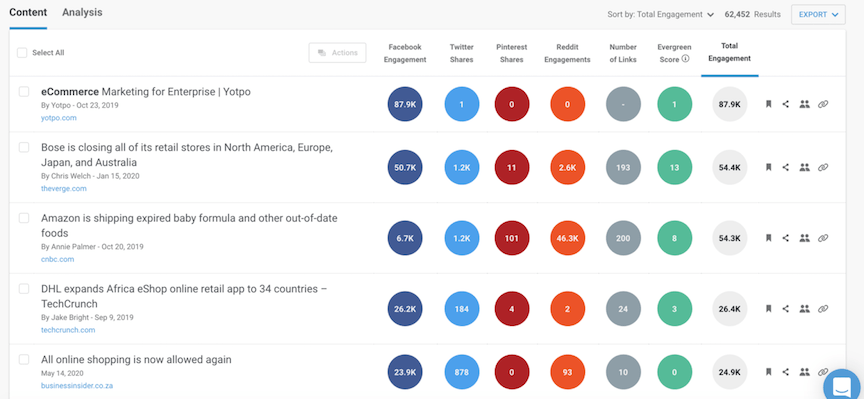Viewport: 864px width, 399px height.
Task: Open the cnbc.com domain link
Action: [x=57, y=260]
